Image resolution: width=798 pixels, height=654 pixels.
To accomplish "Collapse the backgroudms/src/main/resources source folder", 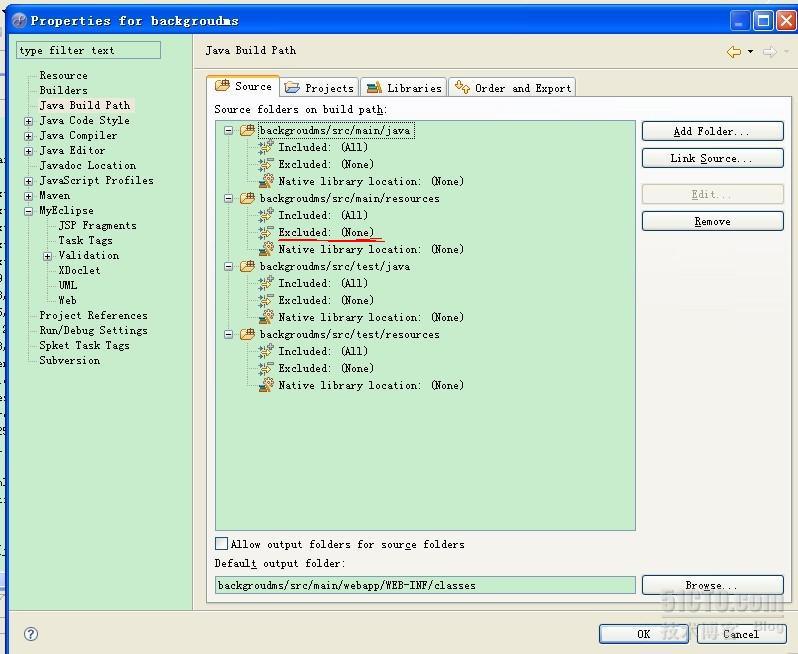I will click(229, 198).
